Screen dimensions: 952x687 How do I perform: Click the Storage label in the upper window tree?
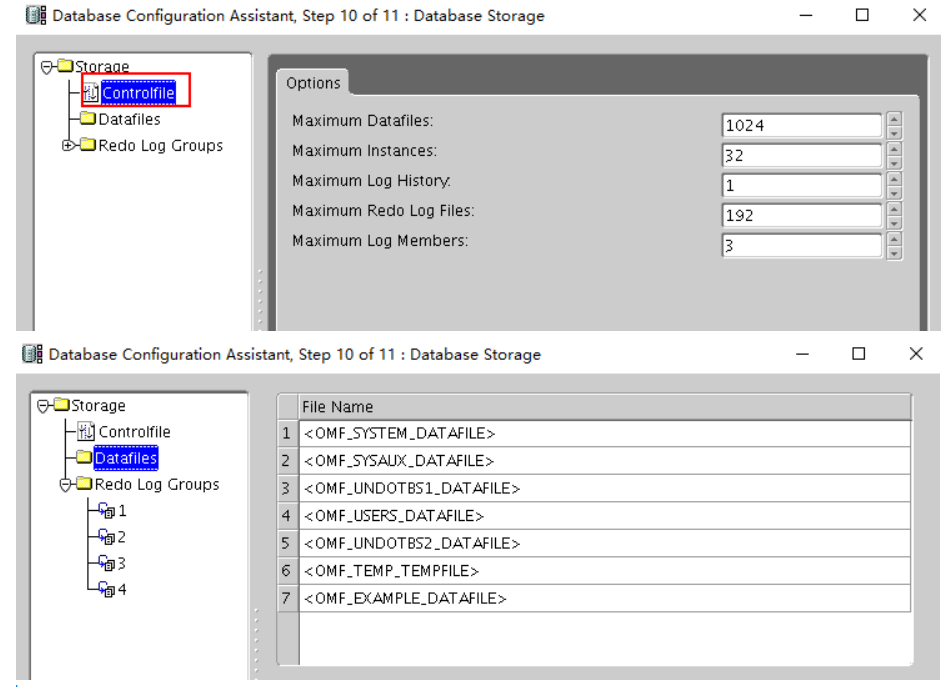pos(102,66)
